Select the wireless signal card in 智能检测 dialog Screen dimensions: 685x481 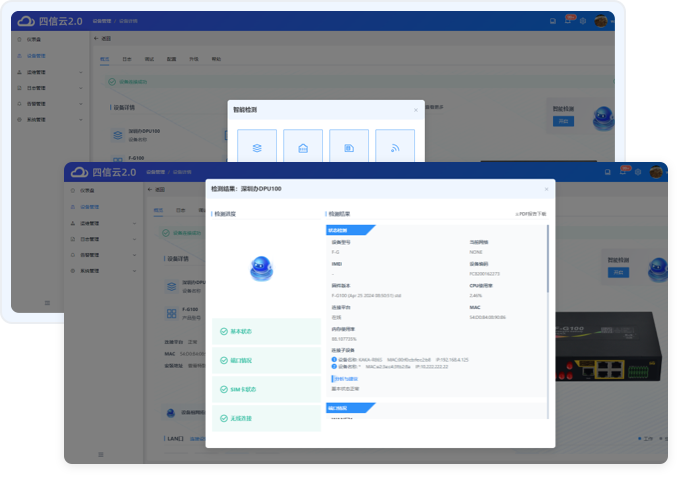coord(395,146)
